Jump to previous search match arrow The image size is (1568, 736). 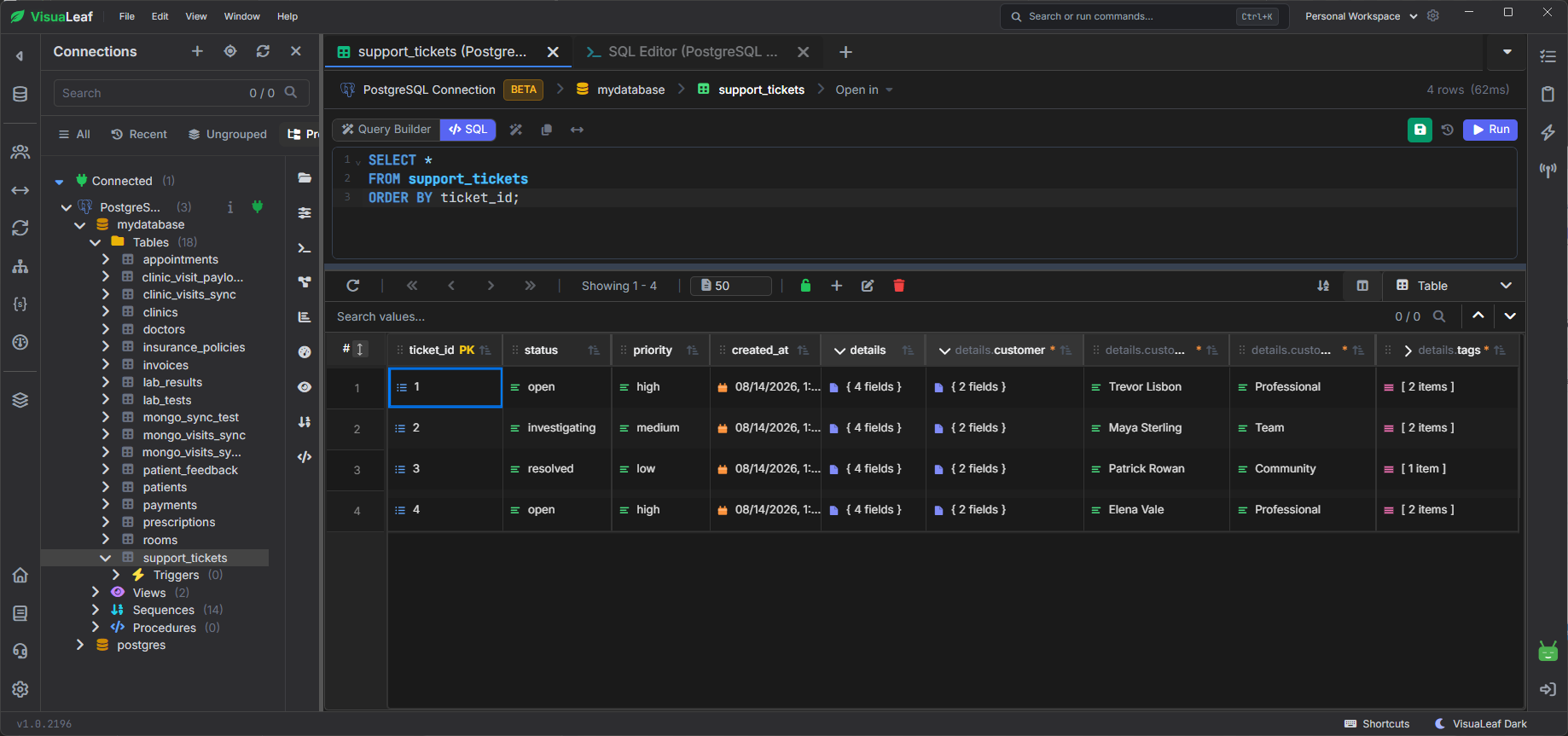tap(1478, 316)
